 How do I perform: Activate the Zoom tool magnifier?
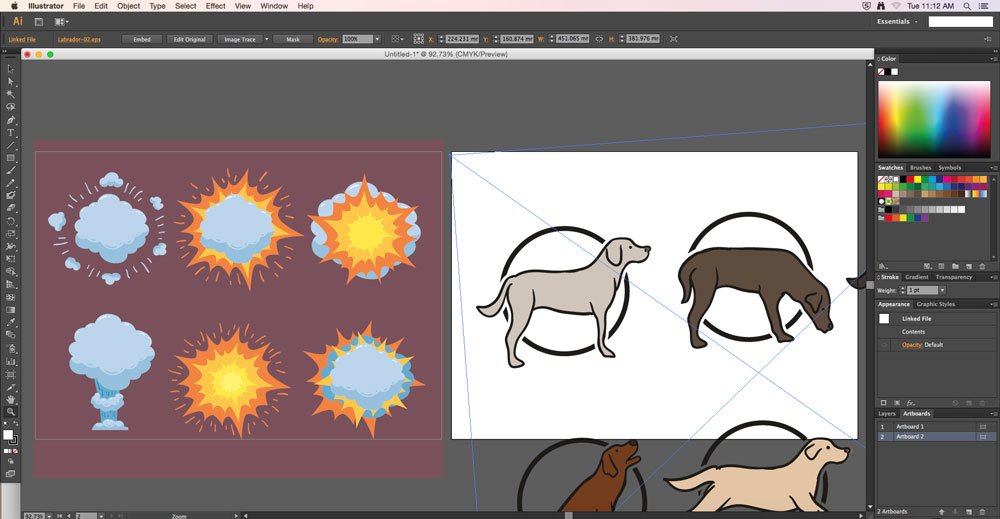pos(10,412)
